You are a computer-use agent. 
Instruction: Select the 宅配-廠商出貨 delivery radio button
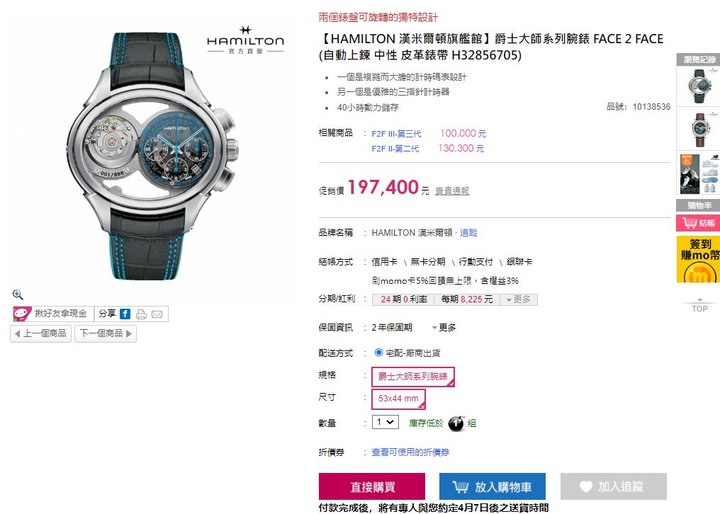click(x=378, y=352)
